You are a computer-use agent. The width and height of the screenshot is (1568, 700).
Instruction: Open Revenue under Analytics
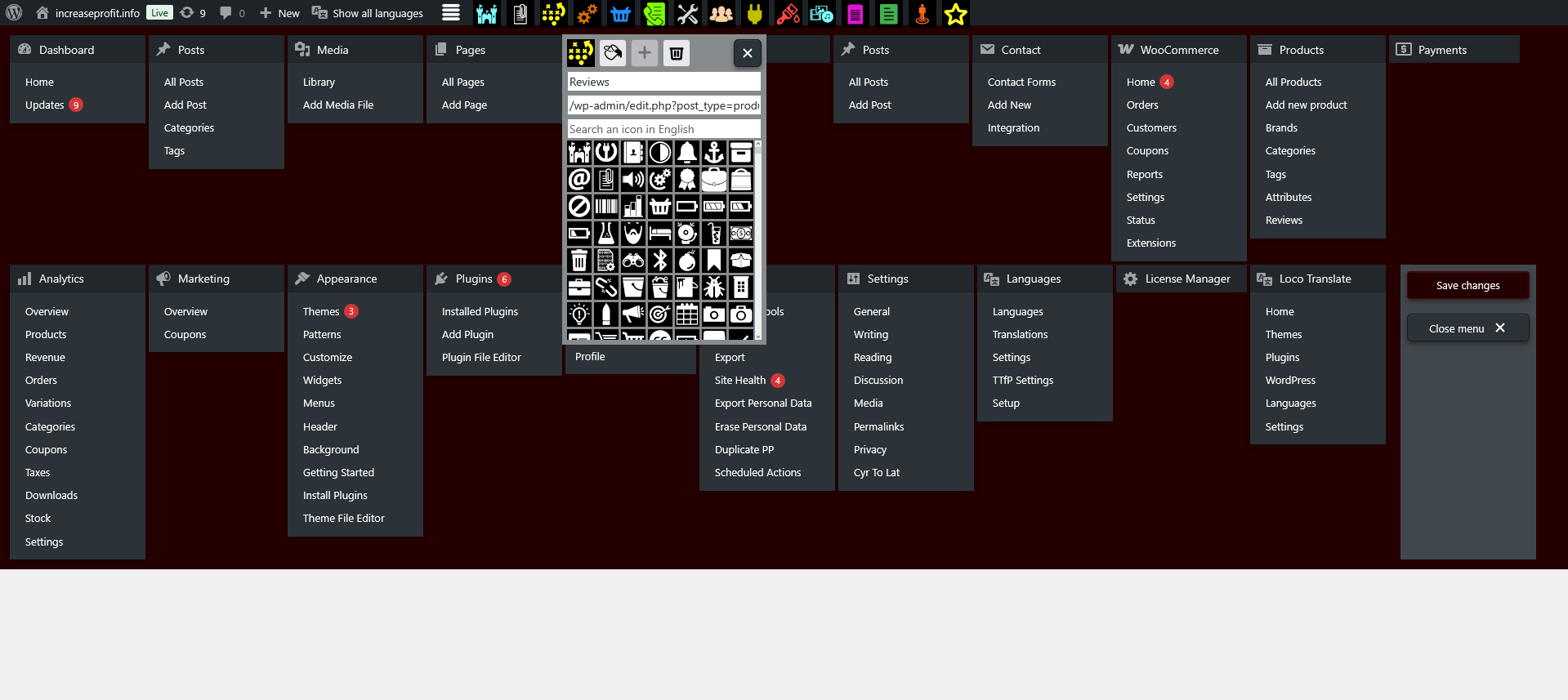tap(45, 357)
